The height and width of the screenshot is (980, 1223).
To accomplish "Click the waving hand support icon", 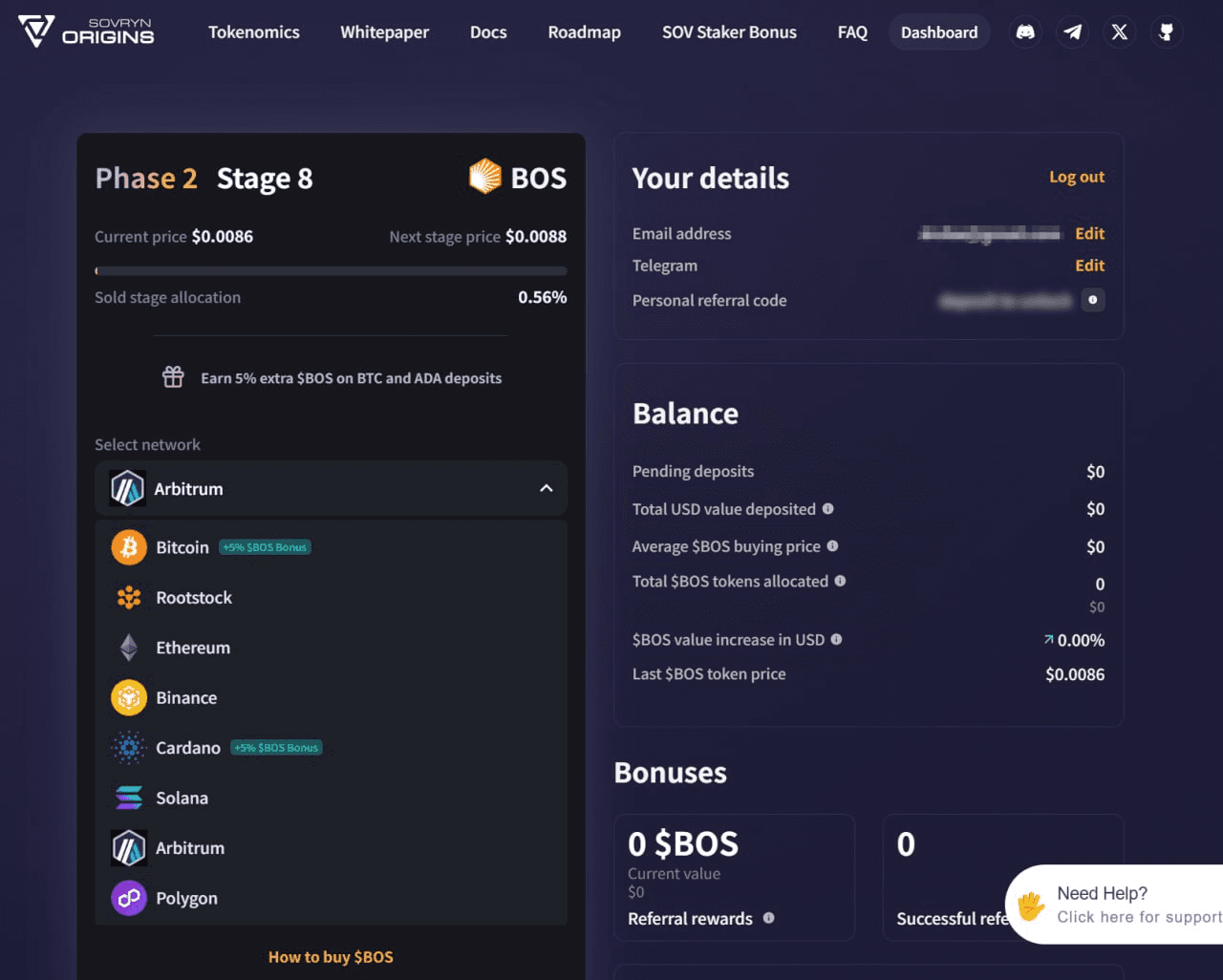I will [x=1031, y=905].
